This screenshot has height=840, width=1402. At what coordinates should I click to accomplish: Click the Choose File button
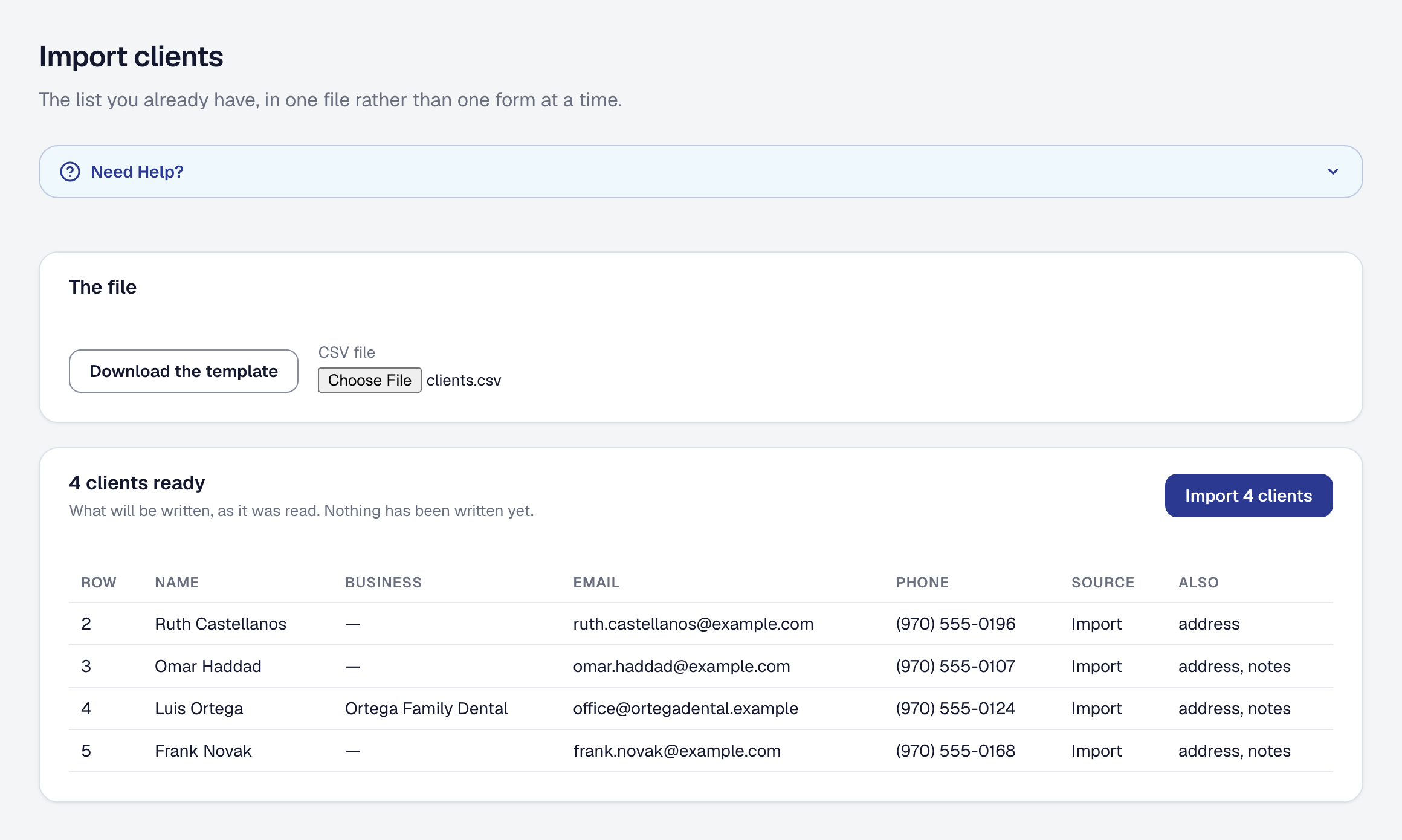pos(370,380)
